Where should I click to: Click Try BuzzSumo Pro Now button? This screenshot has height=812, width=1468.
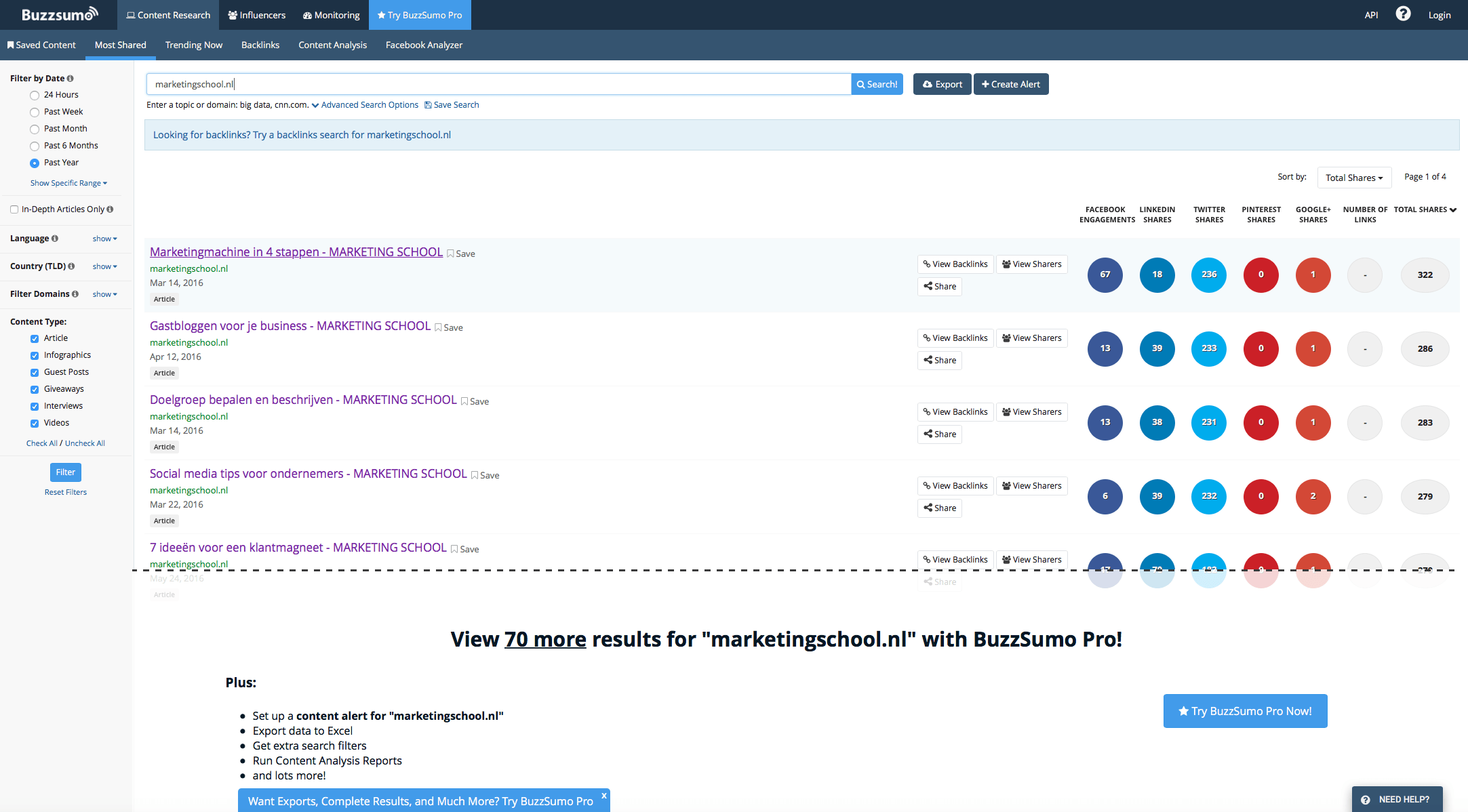[1246, 711]
